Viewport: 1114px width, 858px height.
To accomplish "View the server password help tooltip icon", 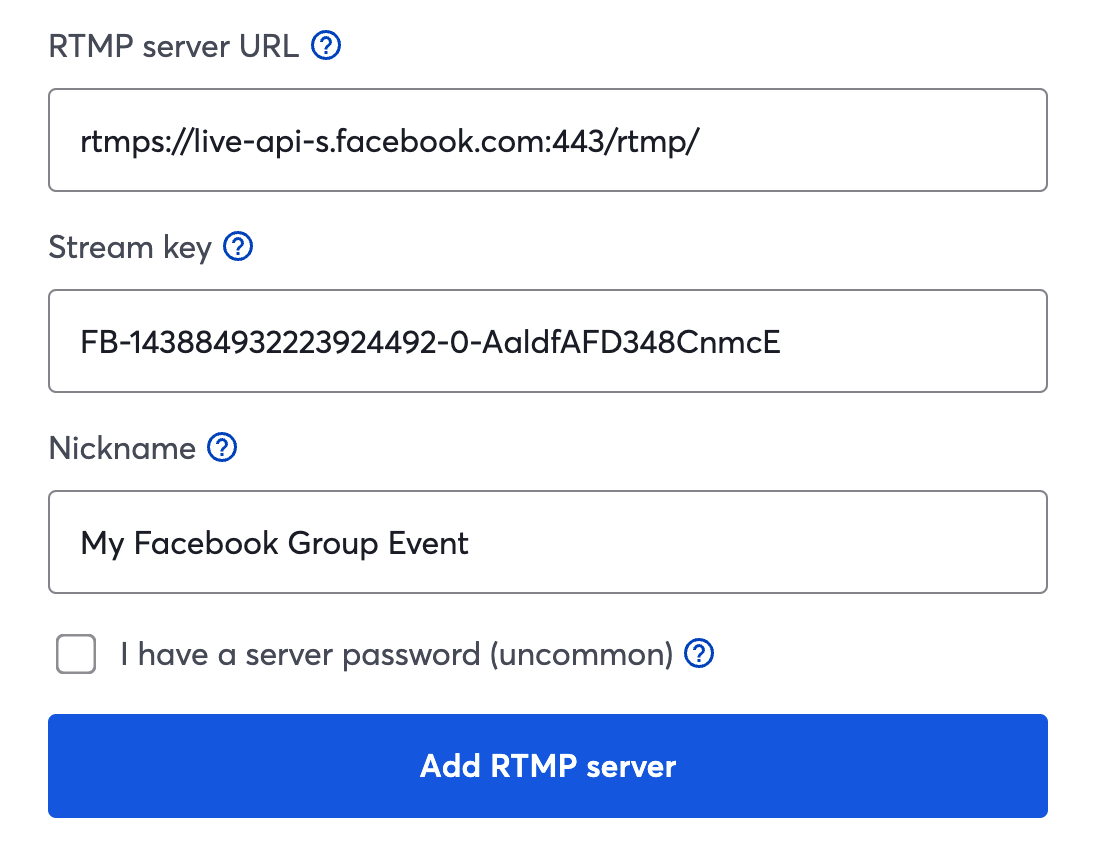I will pyautogui.click(x=699, y=653).
